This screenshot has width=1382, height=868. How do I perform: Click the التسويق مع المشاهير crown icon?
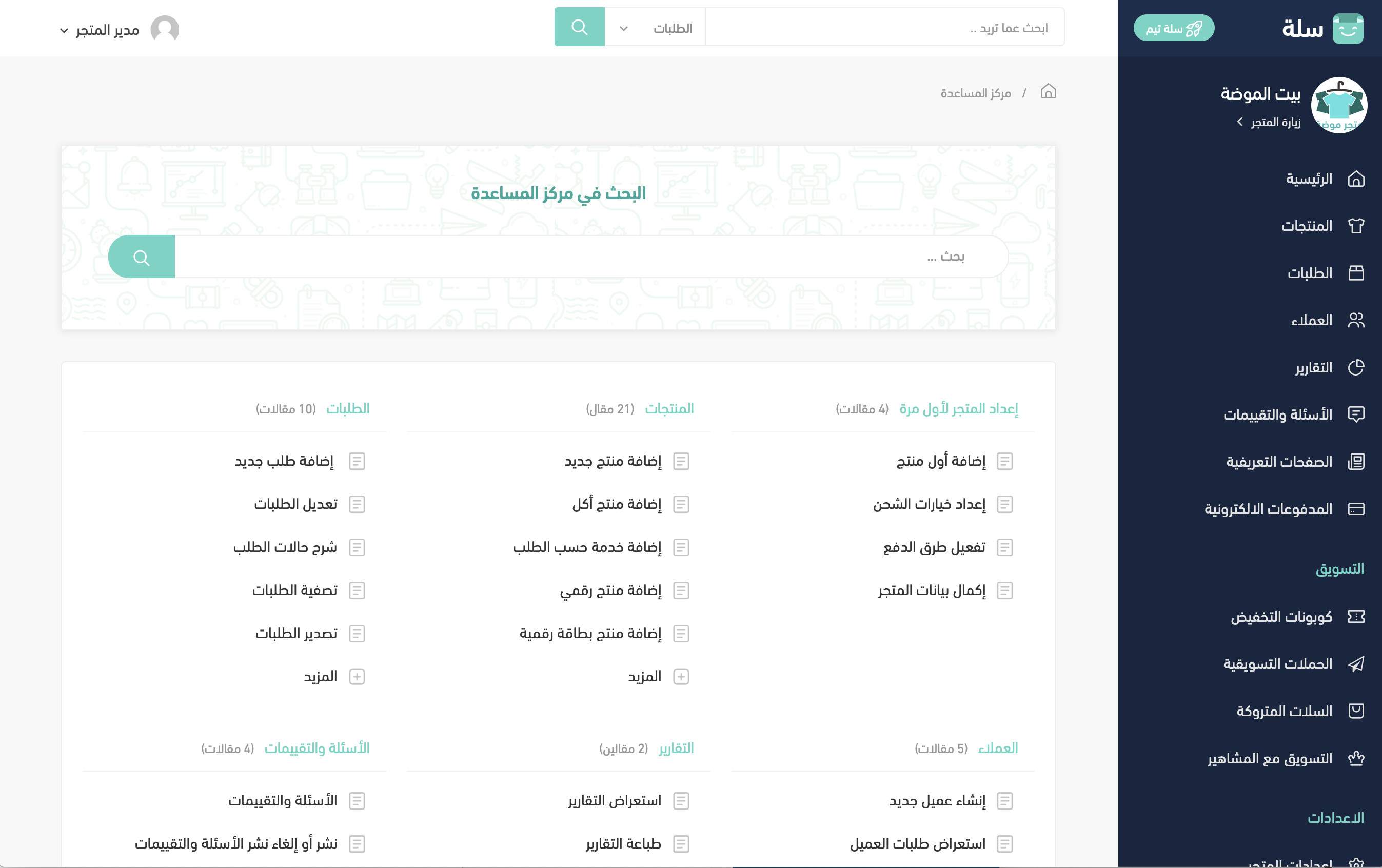pyautogui.click(x=1356, y=758)
